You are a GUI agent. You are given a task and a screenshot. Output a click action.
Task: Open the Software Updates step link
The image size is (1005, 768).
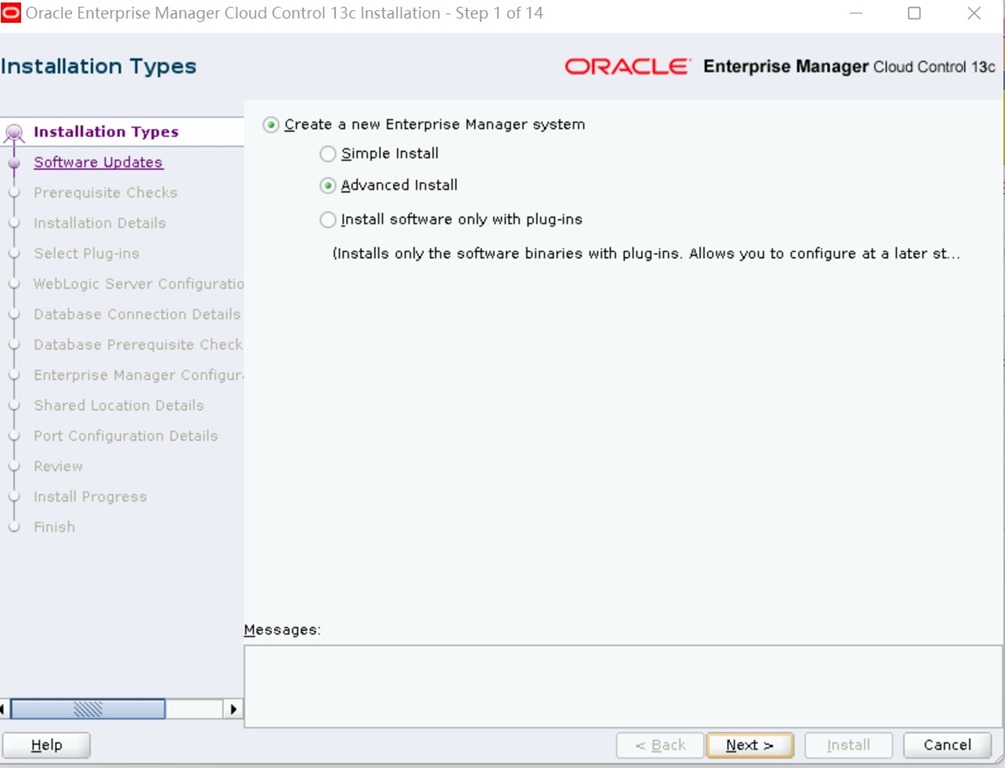[x=98, y=162]
